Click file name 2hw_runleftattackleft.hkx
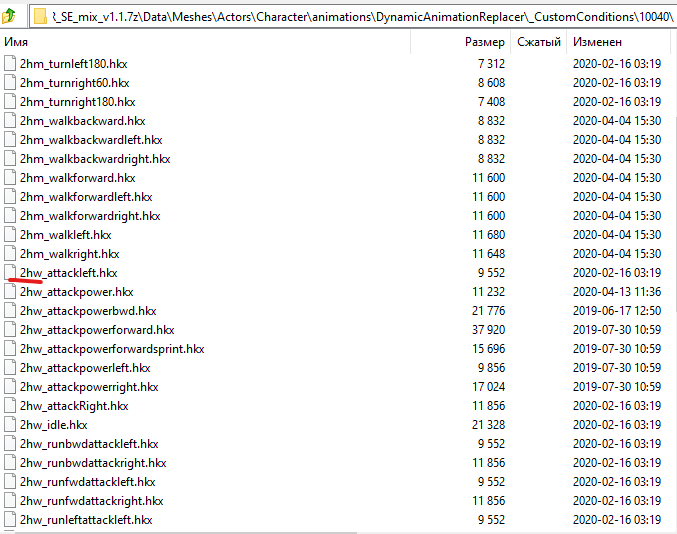The image size is (677, 534). pos(86,520)
